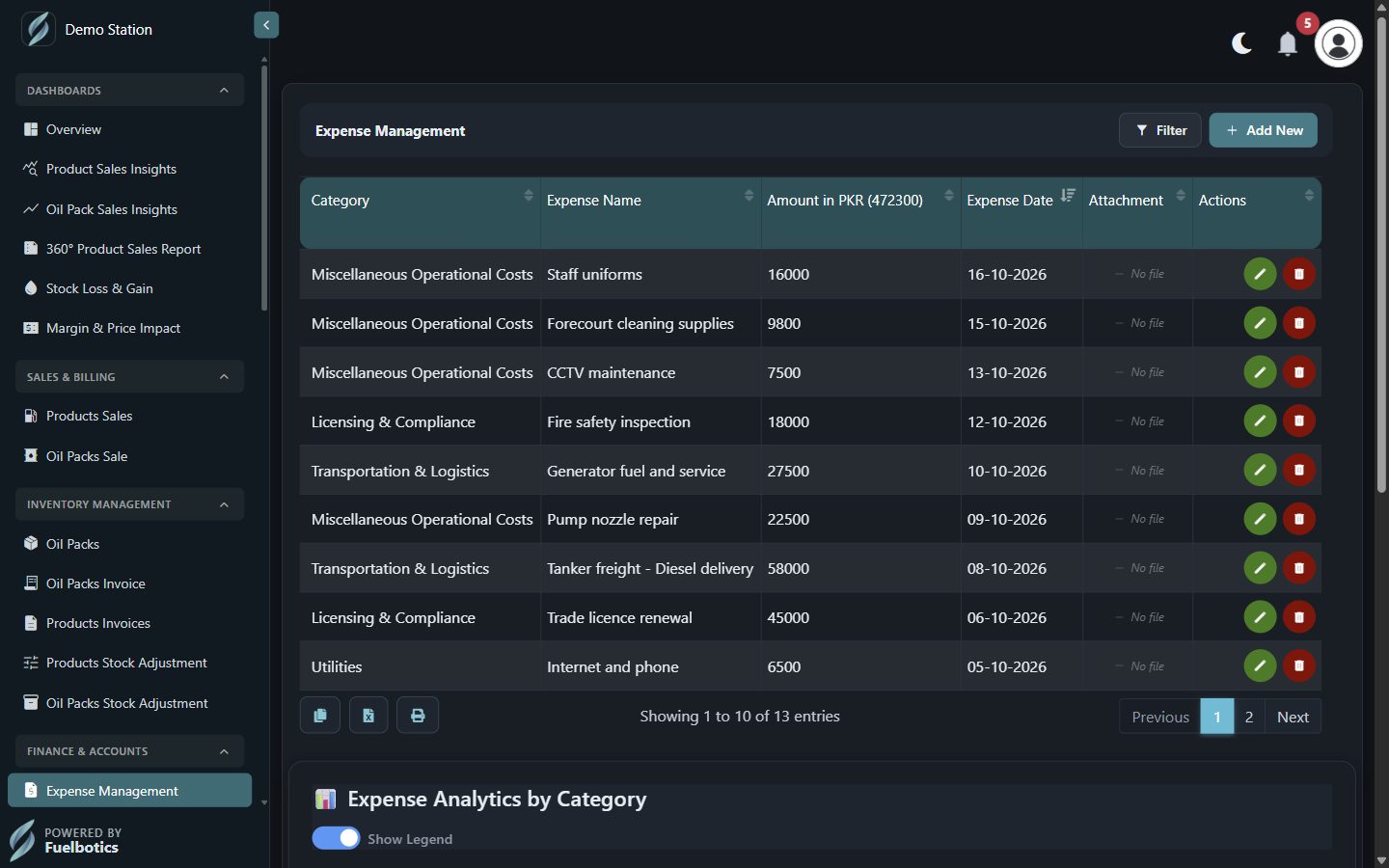Toggle dark mode moon icon

coord(1241,43)
